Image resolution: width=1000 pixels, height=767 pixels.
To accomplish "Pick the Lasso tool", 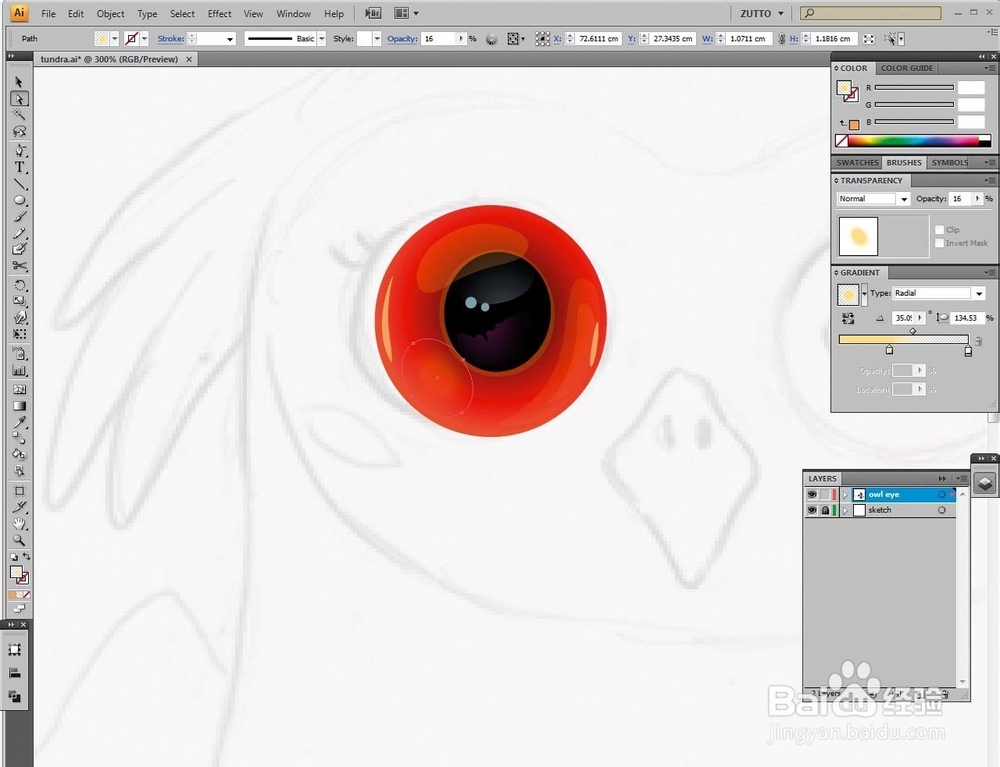I will tap(19, 131).
